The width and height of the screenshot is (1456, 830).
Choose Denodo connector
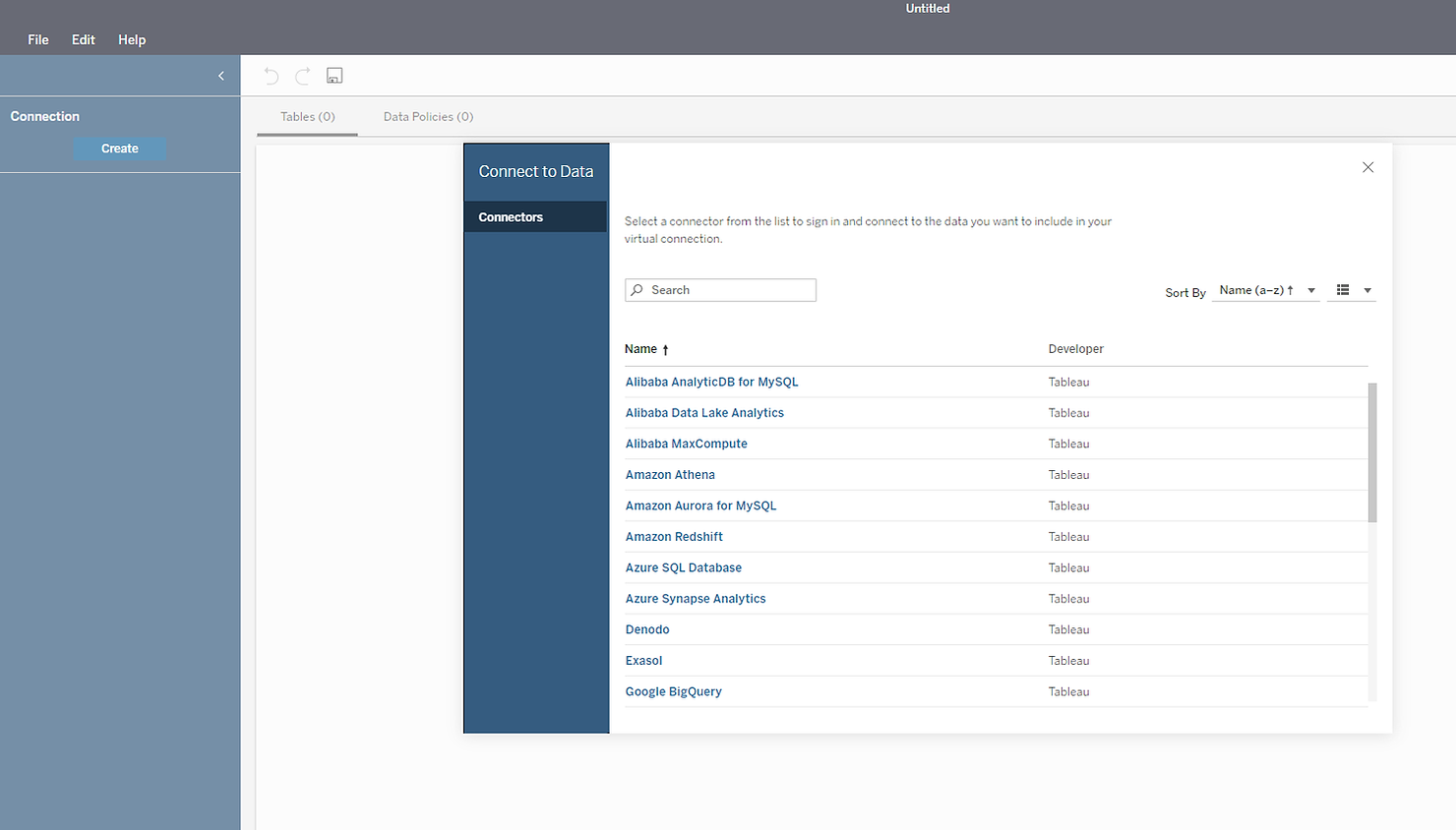647,629
